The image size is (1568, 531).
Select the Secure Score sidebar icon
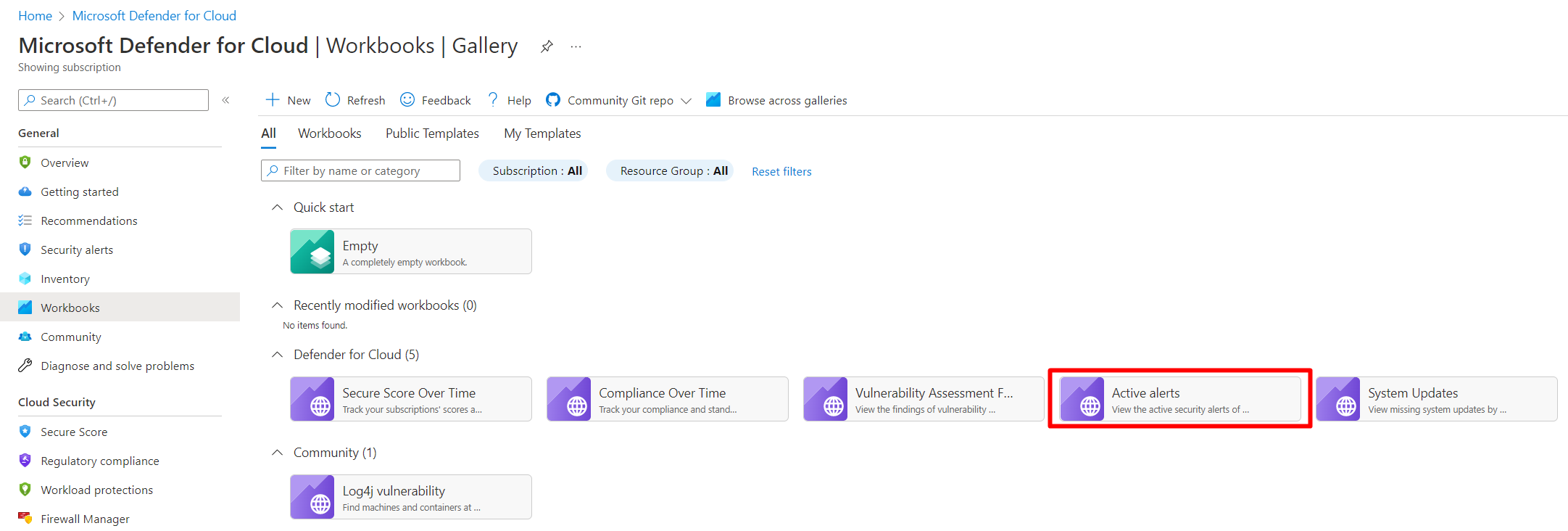[x=25, y=432]
